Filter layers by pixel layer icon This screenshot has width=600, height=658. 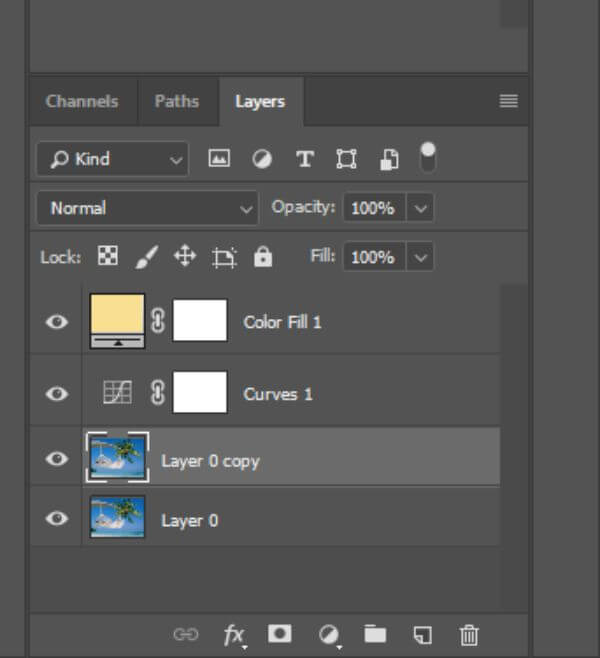click(219, 159)
